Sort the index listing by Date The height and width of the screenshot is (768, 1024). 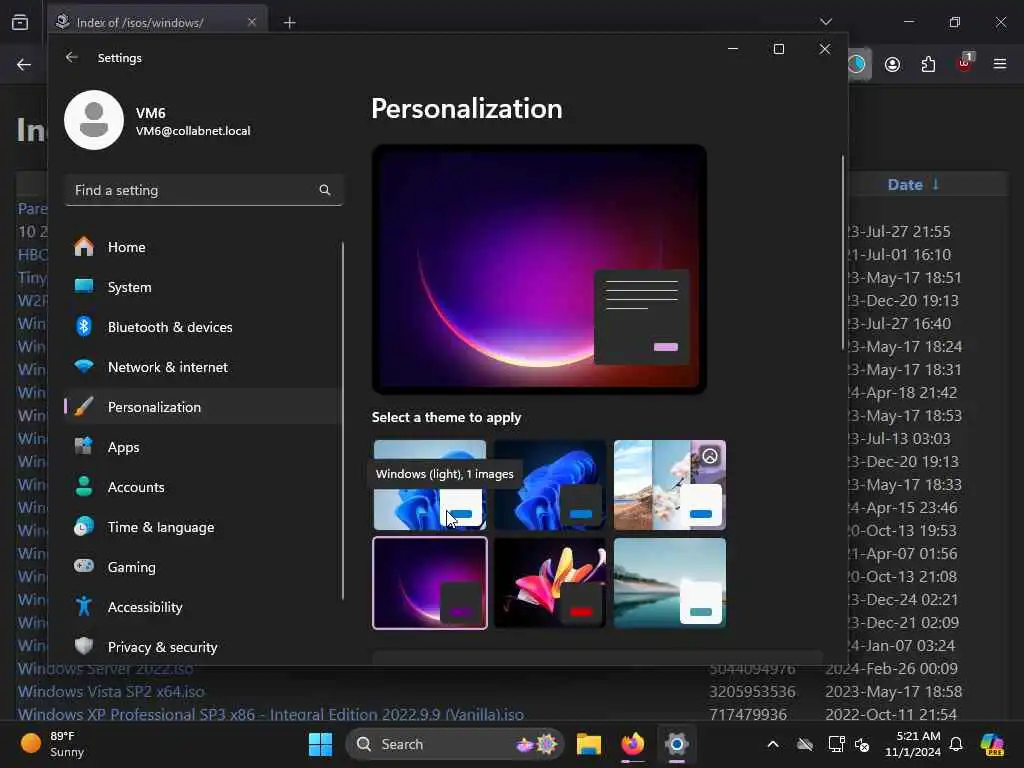click(913, 185)
